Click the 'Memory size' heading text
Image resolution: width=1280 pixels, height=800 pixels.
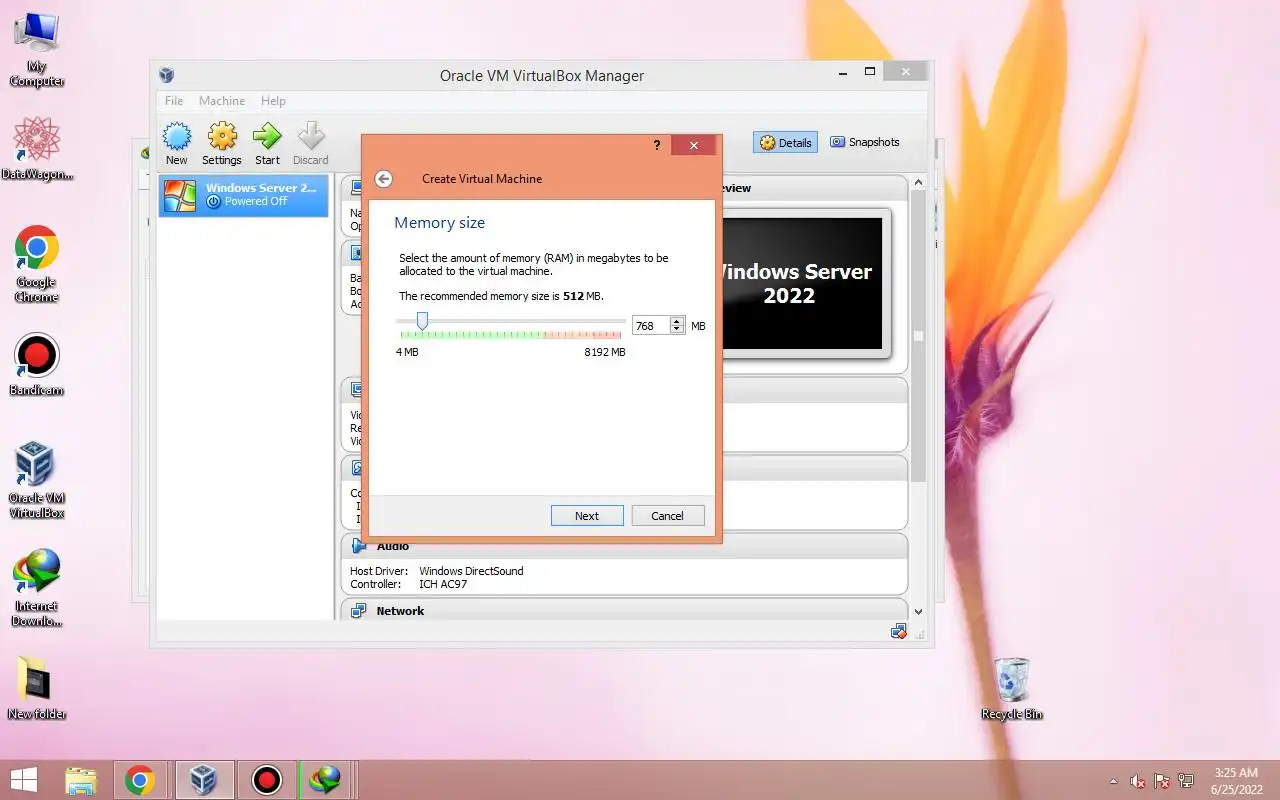click(439, 223)
